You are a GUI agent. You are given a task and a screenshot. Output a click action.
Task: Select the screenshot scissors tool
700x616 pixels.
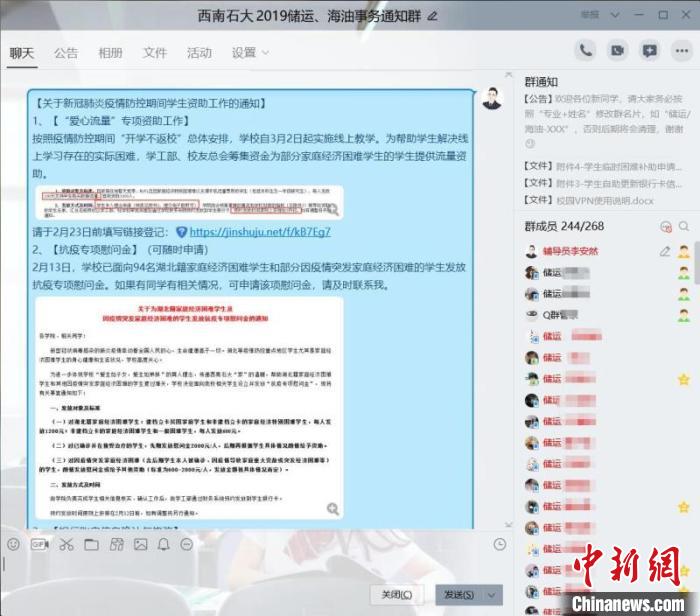coord(66,544)
